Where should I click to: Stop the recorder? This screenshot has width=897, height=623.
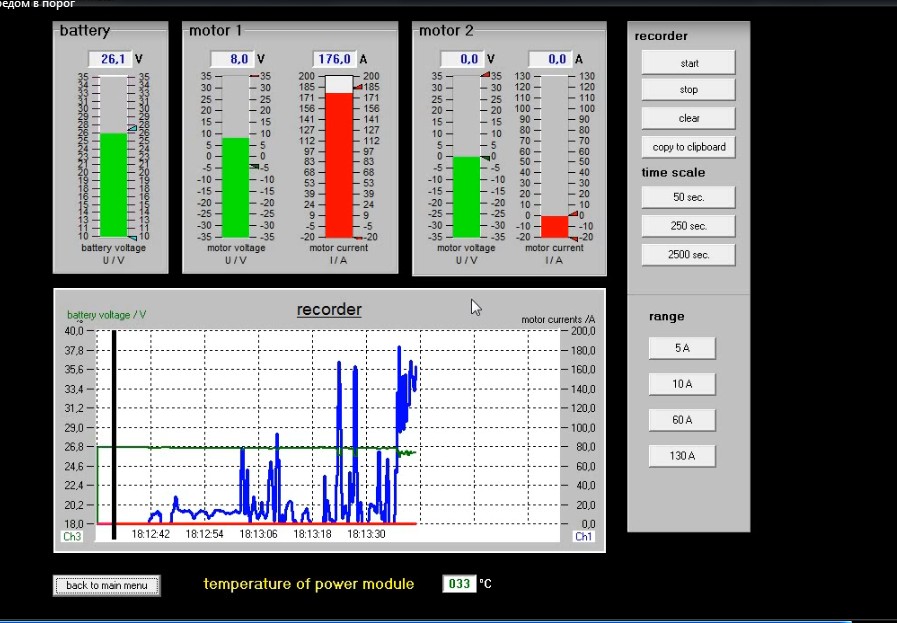tap(688, 90)
